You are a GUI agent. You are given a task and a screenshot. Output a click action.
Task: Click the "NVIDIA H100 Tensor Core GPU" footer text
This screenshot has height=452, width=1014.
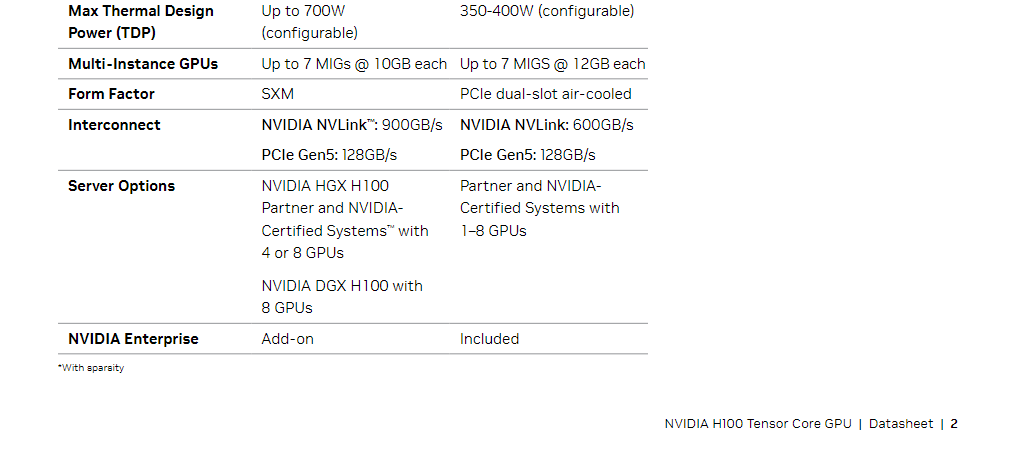[x=757, y=424]
